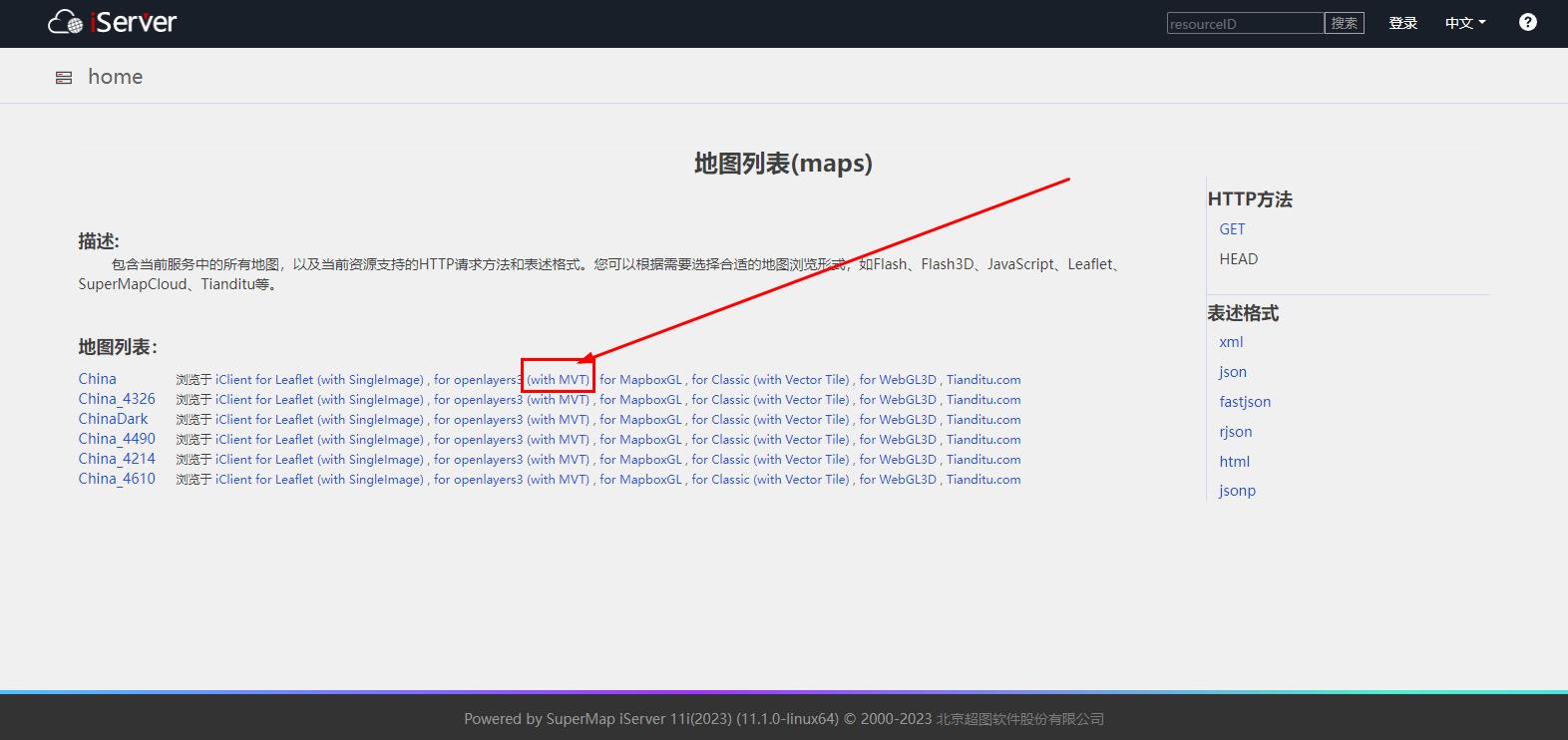Viewport: 1568px width, 740px height.
Task: Click for WebGL3D in the China_4610 row
Action: (x=898, y=480)
